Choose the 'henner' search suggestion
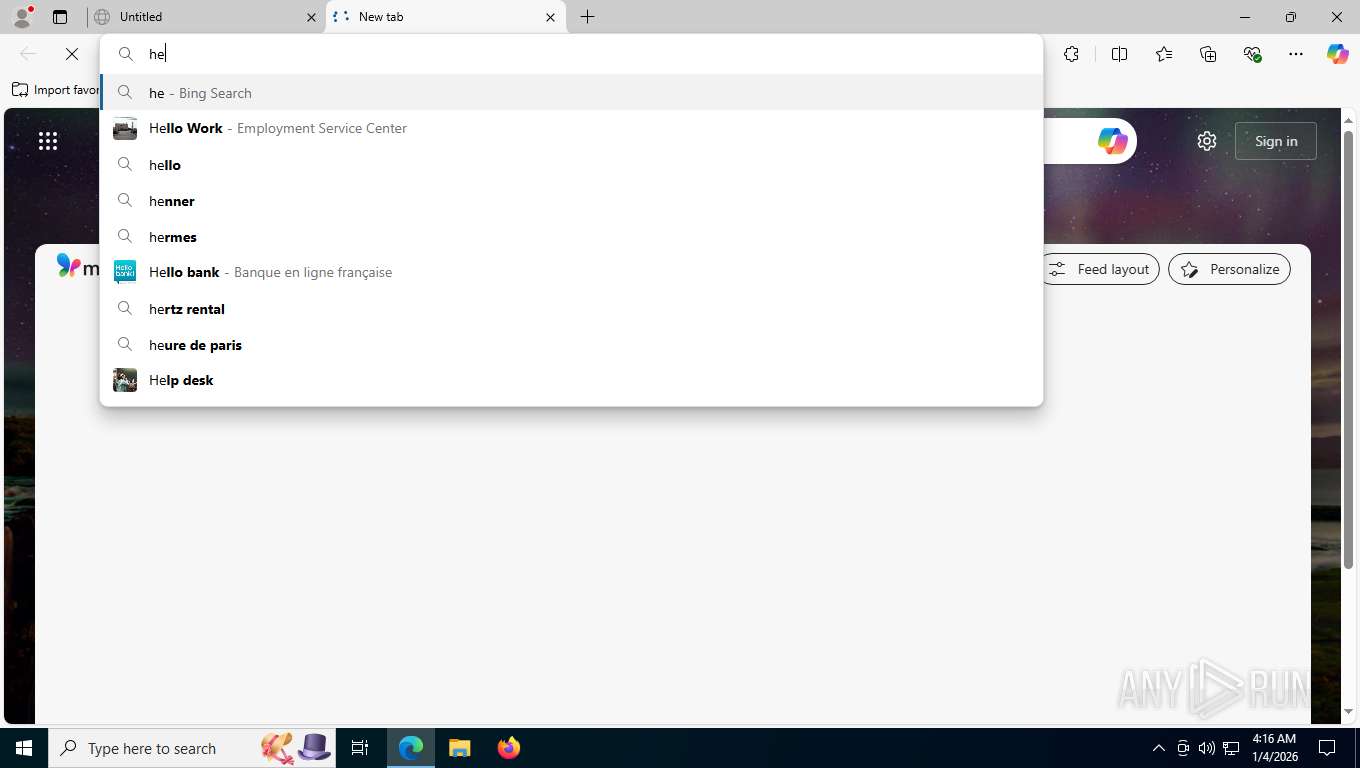Screen dimensions: 1360x768 click(571, 201)
